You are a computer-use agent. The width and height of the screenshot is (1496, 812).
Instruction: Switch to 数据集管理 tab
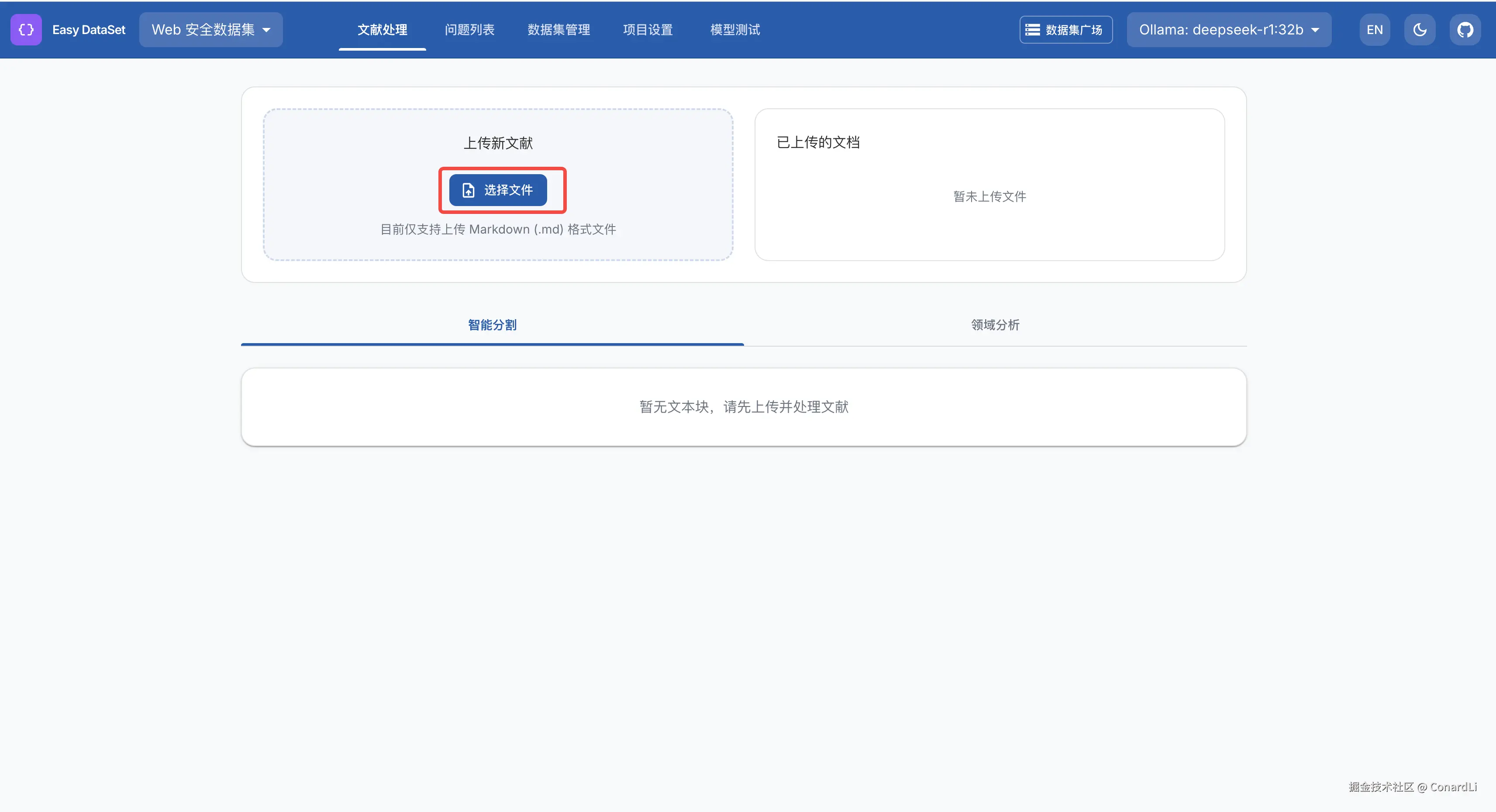558,30
